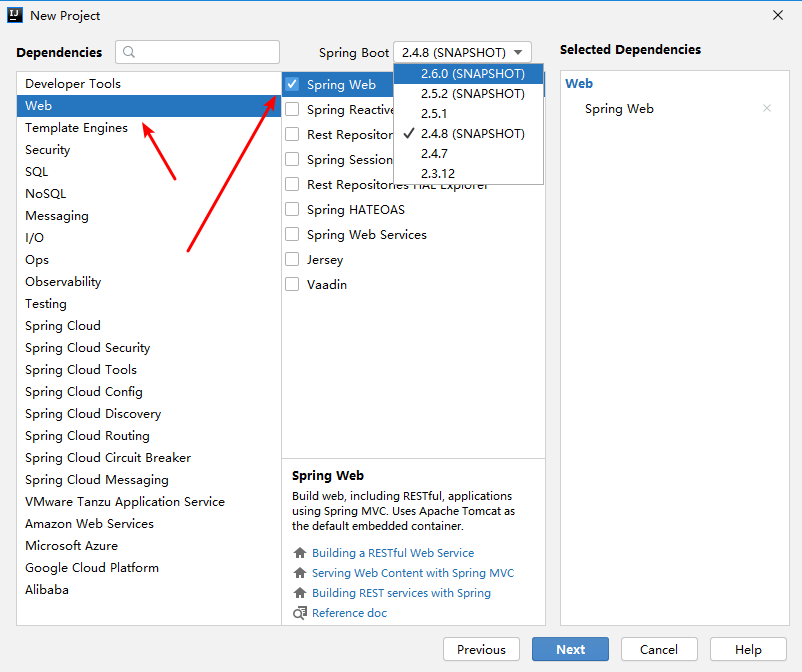802x672 pixels.
Task: Open the Observability category
Action: pyautogui.click(x=149, y=281)
